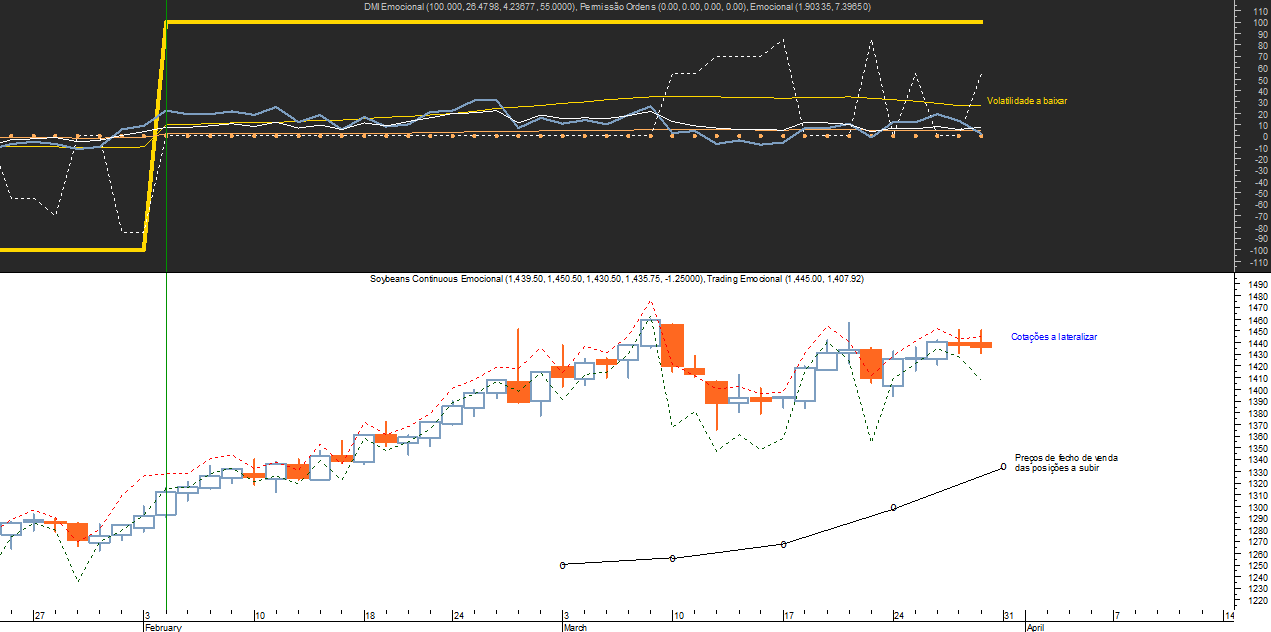Viewport: 1271px width, 632px height.
Task: Click the 1490 price level on right axis
Action: click(x=1256, y=285)
